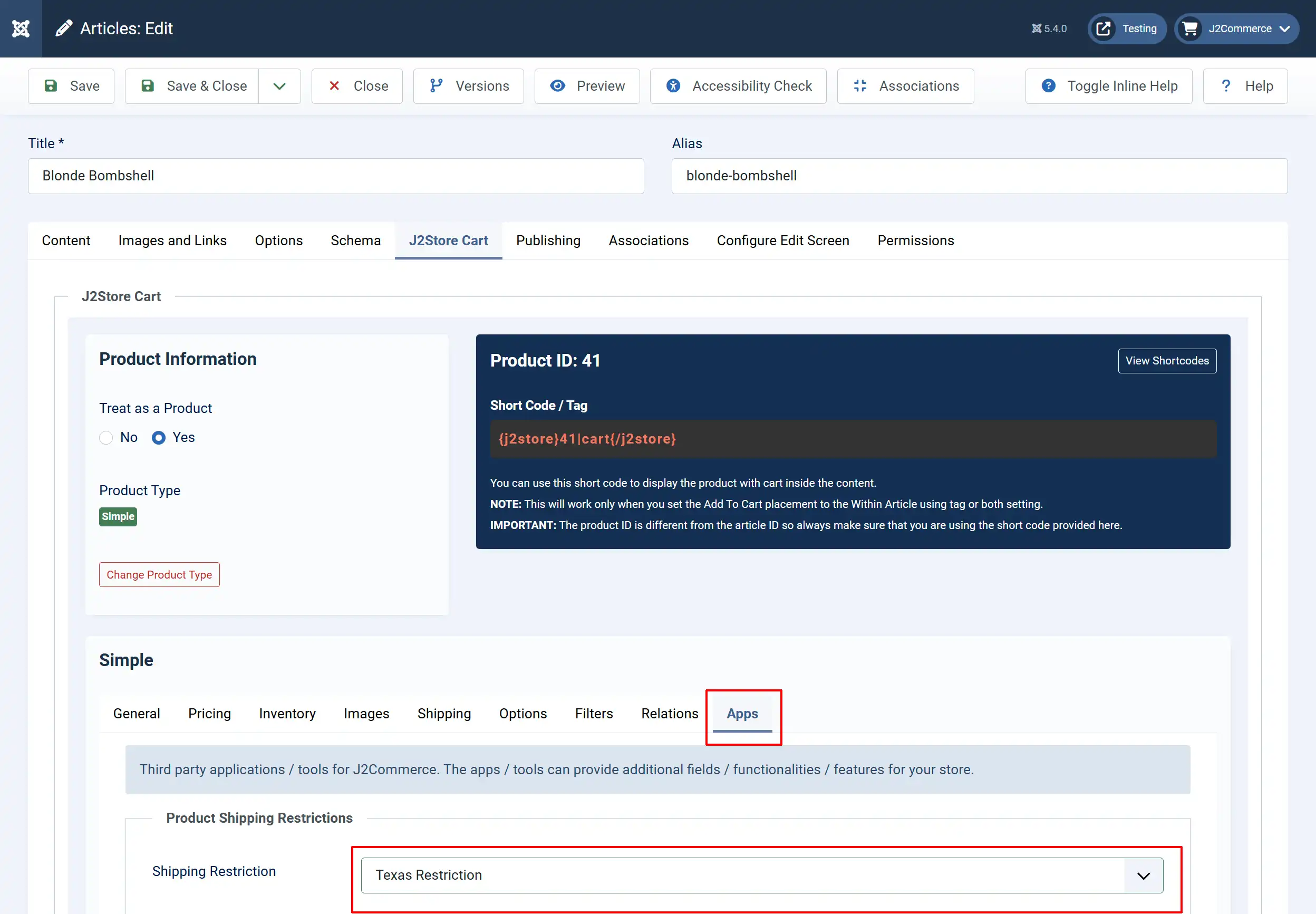The image size is (1316, 914).
Task: Select Yes for Treat as a Product
Action: [159, 438]
